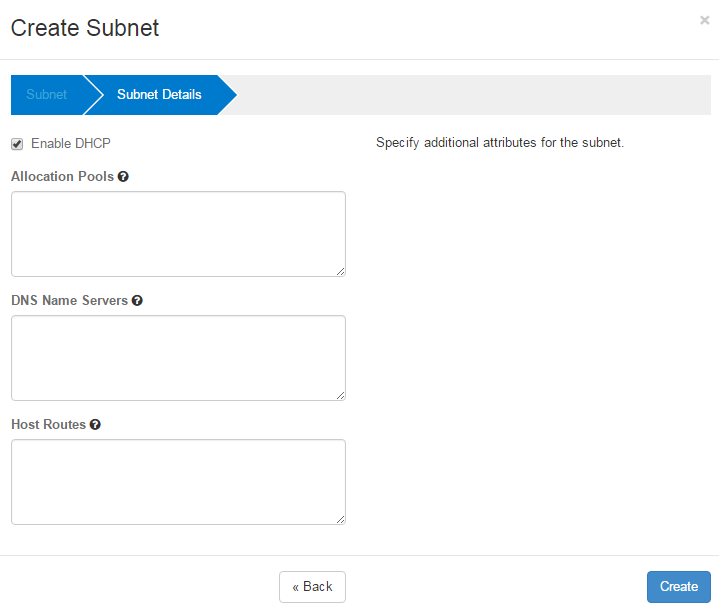Focus the Allocation Pools text area
The image size is (719, 607).
click(178, 234)
